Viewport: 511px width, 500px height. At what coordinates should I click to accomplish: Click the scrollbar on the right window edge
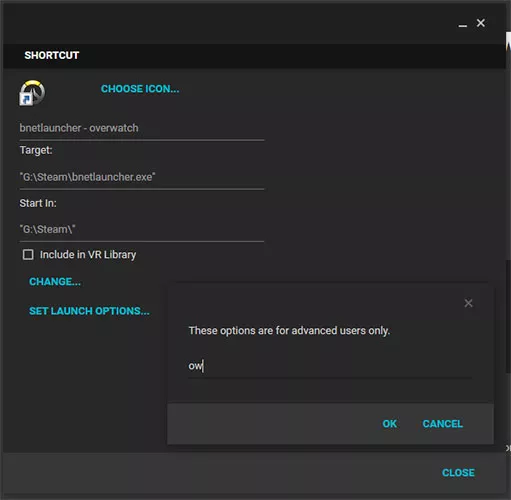pyautogui.click(x=508, y=317)
